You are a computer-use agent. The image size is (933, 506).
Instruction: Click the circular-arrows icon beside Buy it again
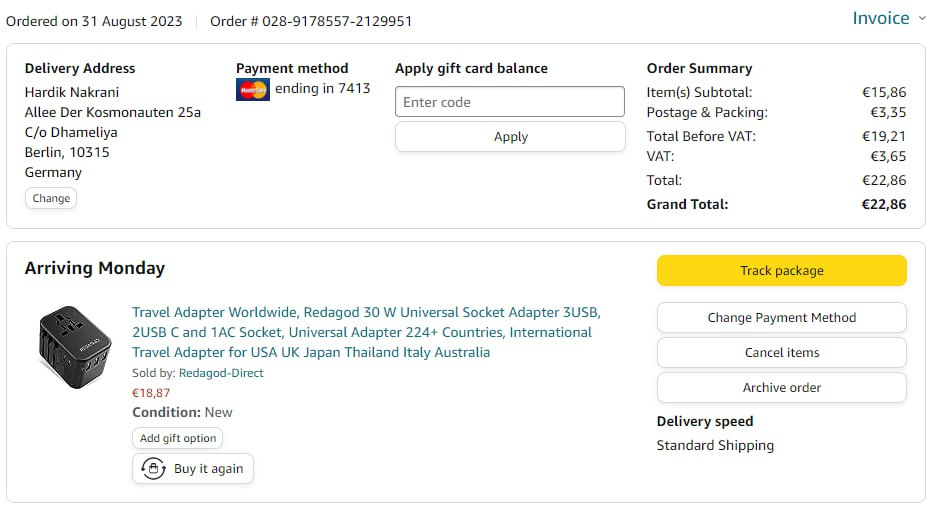153,468
